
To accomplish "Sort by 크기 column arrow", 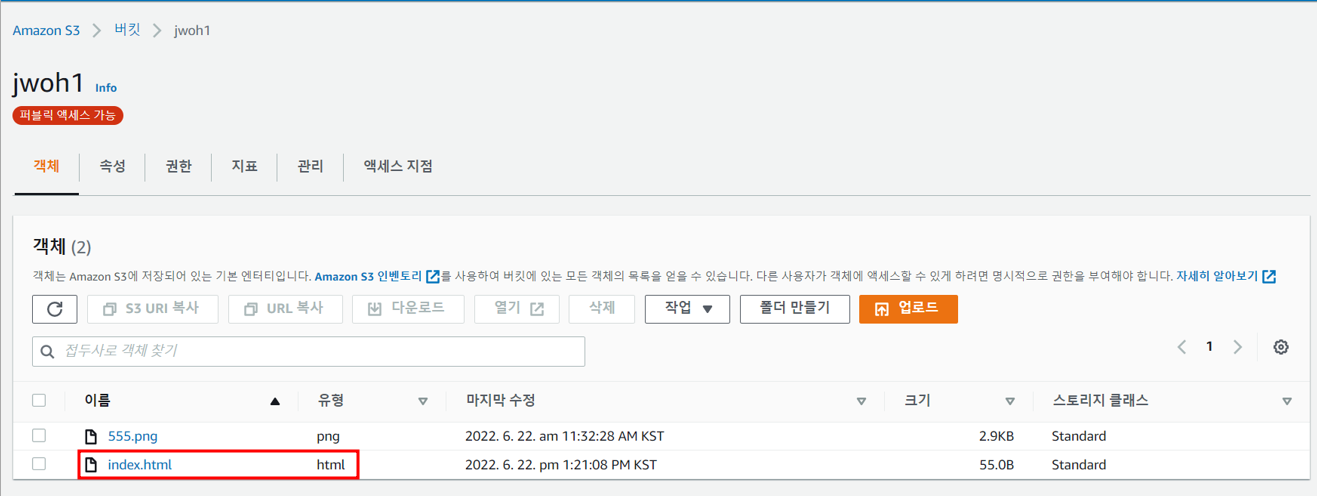I will click(1010, 401).
